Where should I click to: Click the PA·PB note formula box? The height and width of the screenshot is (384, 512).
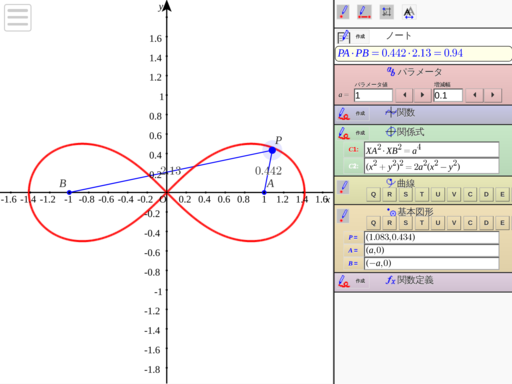423,53
